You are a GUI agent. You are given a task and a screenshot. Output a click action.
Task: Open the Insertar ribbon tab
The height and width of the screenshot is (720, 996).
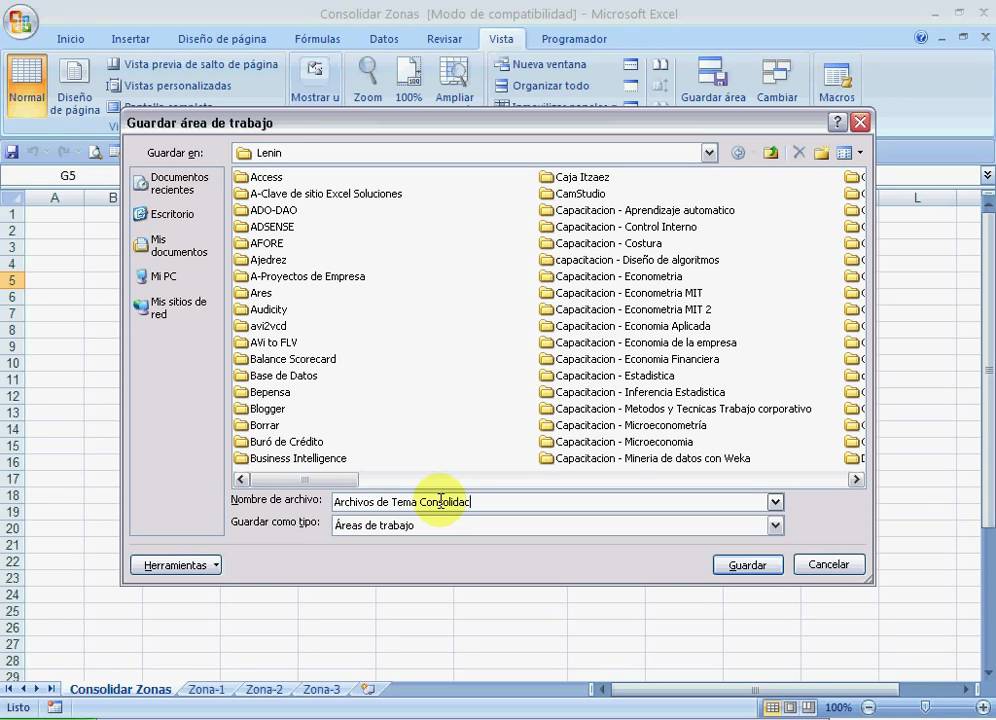[130, 39]
